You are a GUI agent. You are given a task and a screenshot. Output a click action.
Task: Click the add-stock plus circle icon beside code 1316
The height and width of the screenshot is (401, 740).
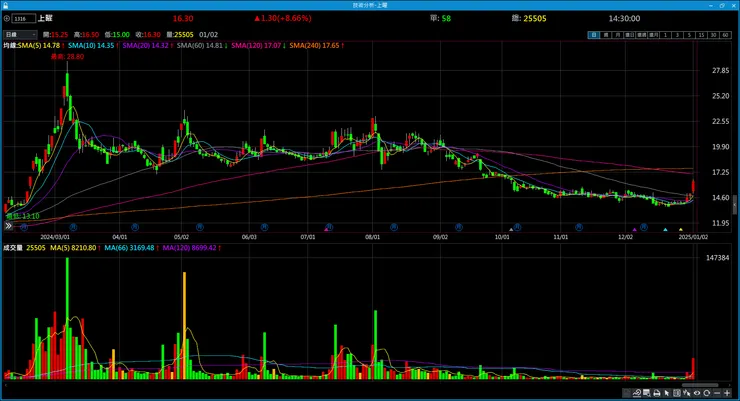point(7,18)
